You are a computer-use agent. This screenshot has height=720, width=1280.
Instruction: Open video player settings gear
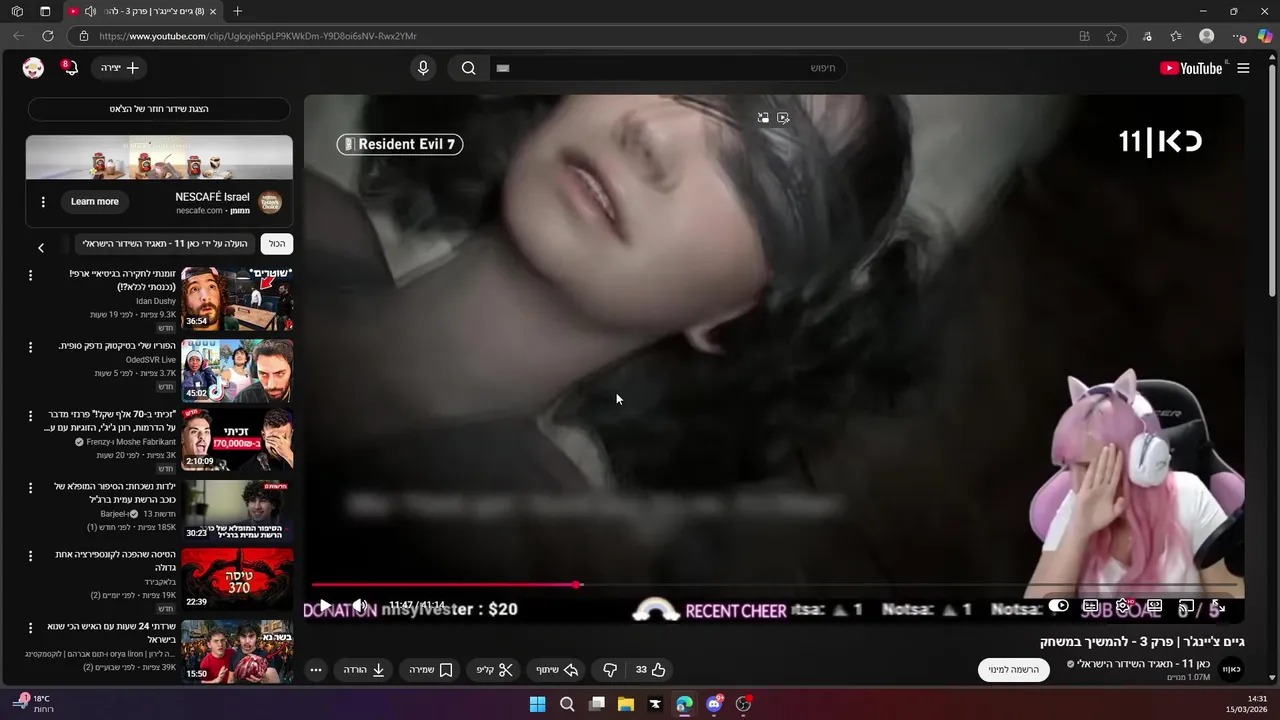click(x=1122, y=606)
